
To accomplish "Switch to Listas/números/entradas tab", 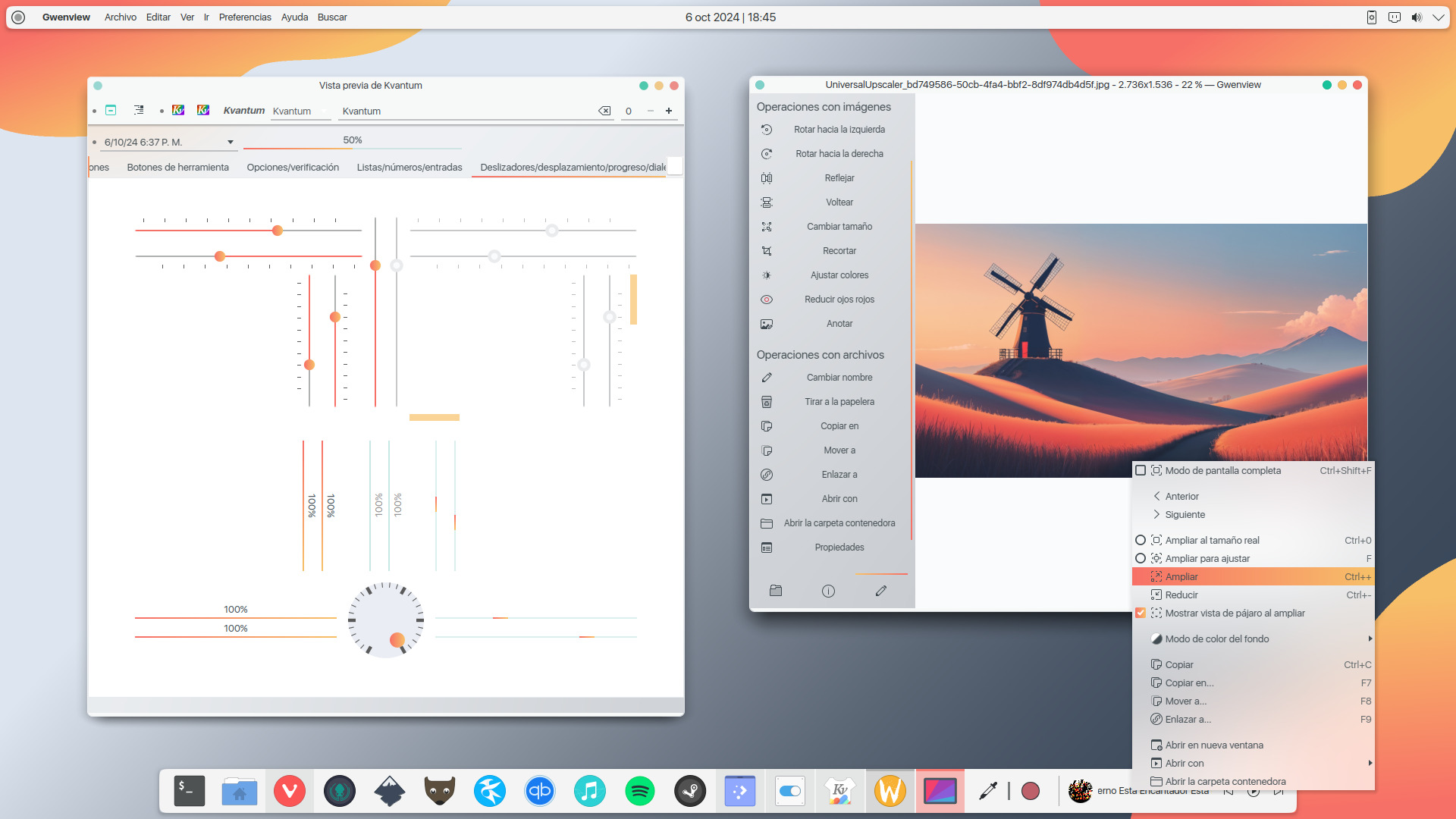I will (x=409, y=168).
